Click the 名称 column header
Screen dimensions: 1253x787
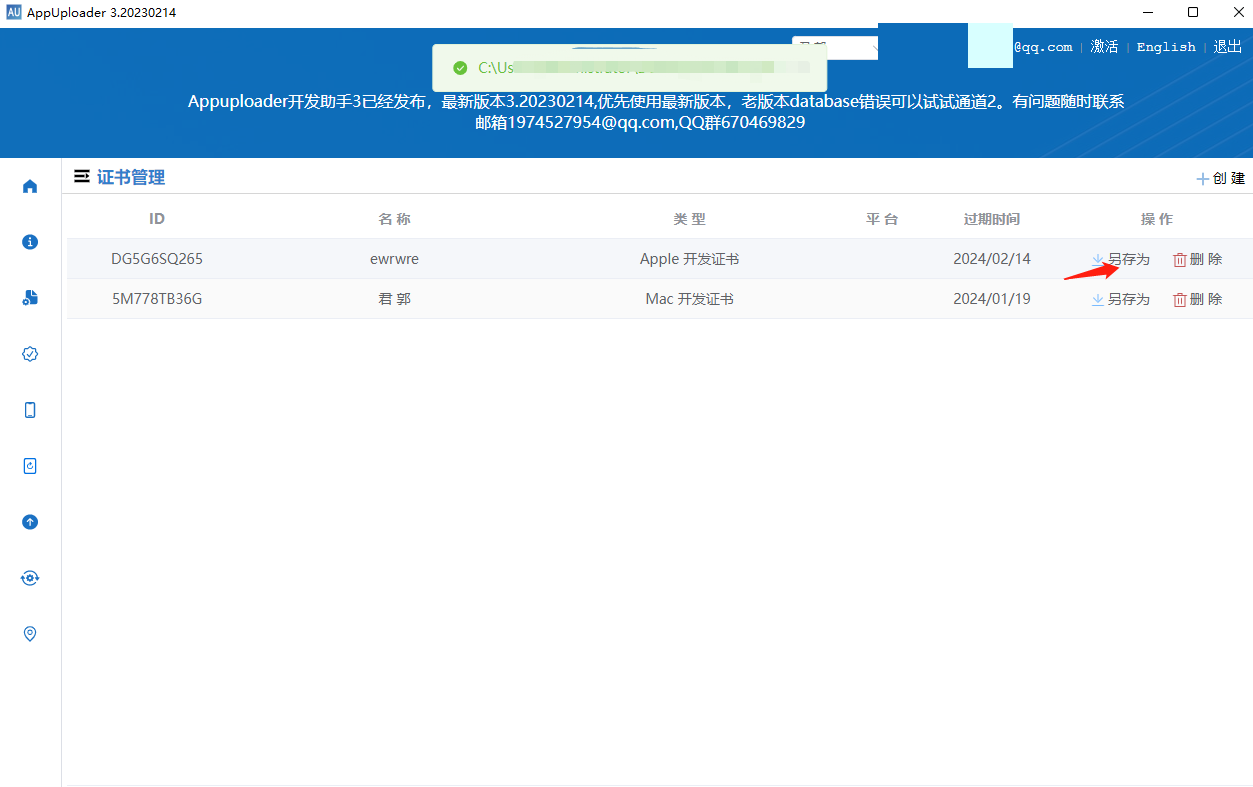pos(394,219)
